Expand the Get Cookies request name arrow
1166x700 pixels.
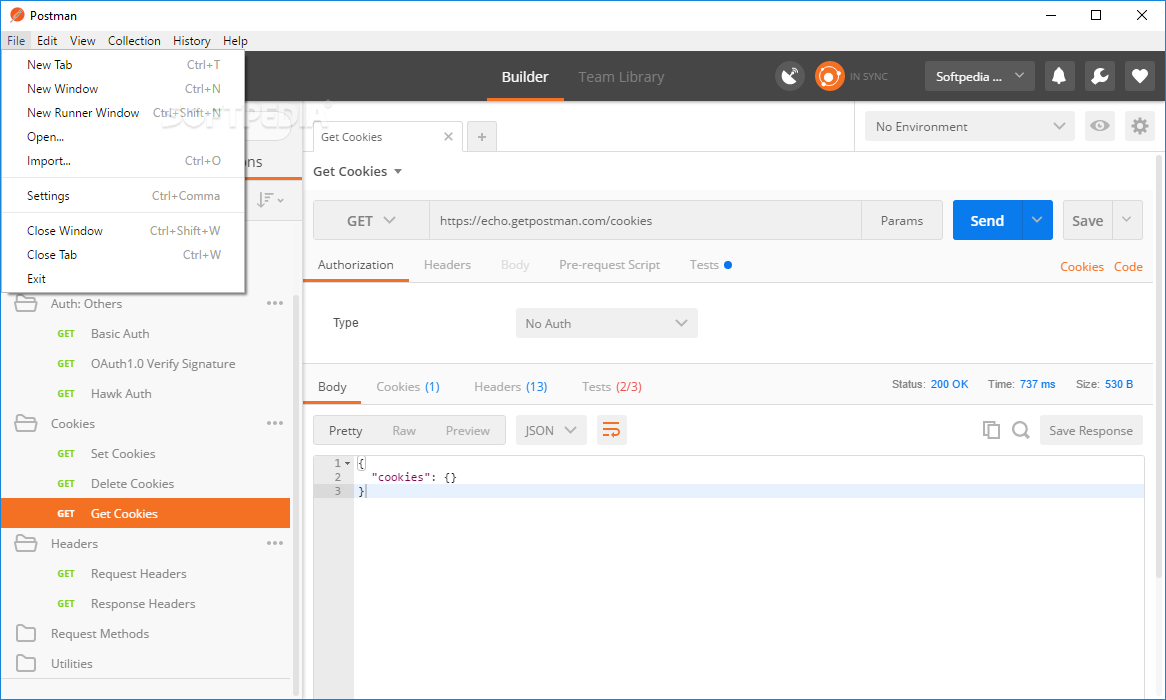[398, 172]
